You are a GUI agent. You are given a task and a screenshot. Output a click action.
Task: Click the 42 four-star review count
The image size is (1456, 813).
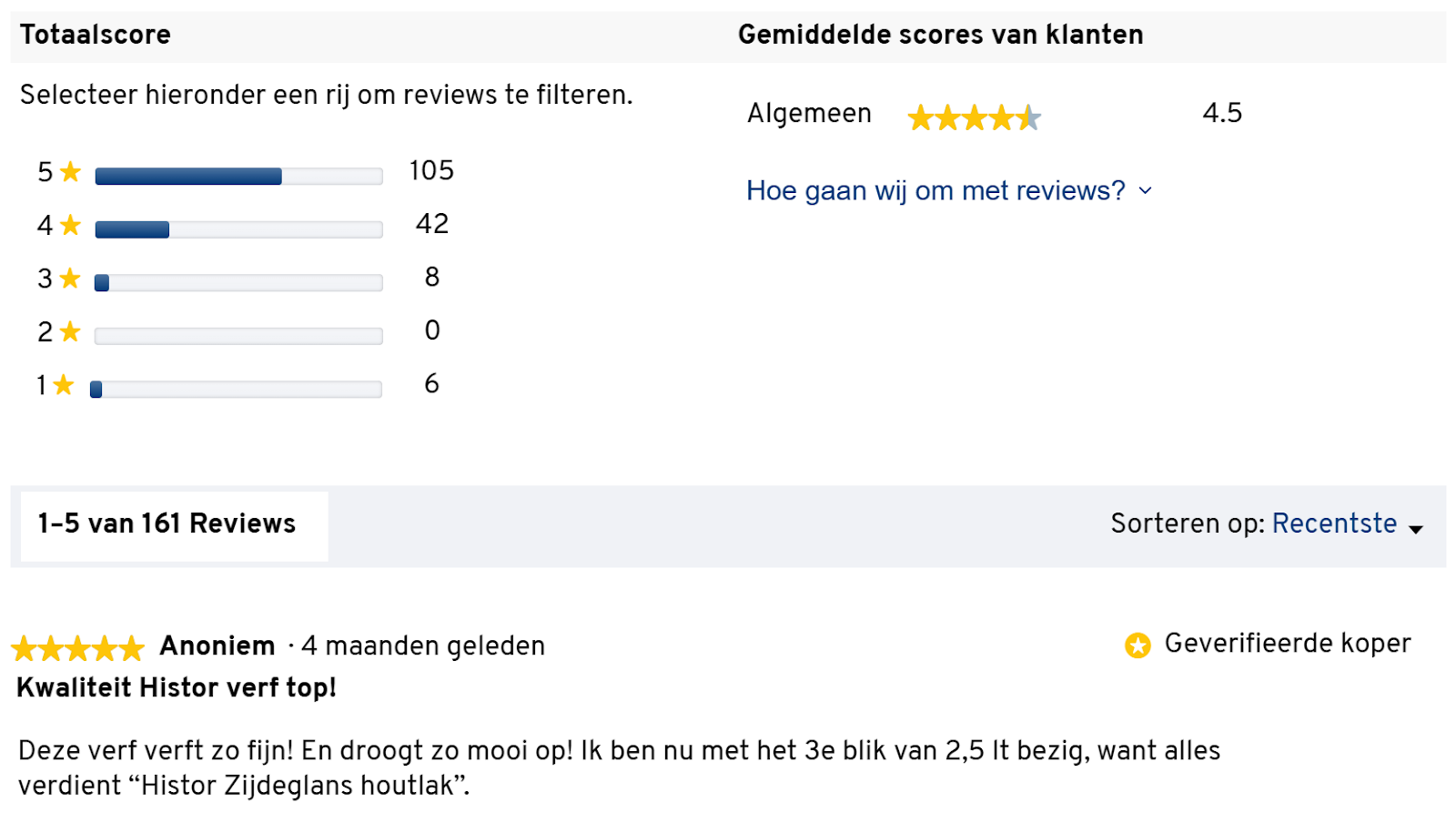coord(432,224)
